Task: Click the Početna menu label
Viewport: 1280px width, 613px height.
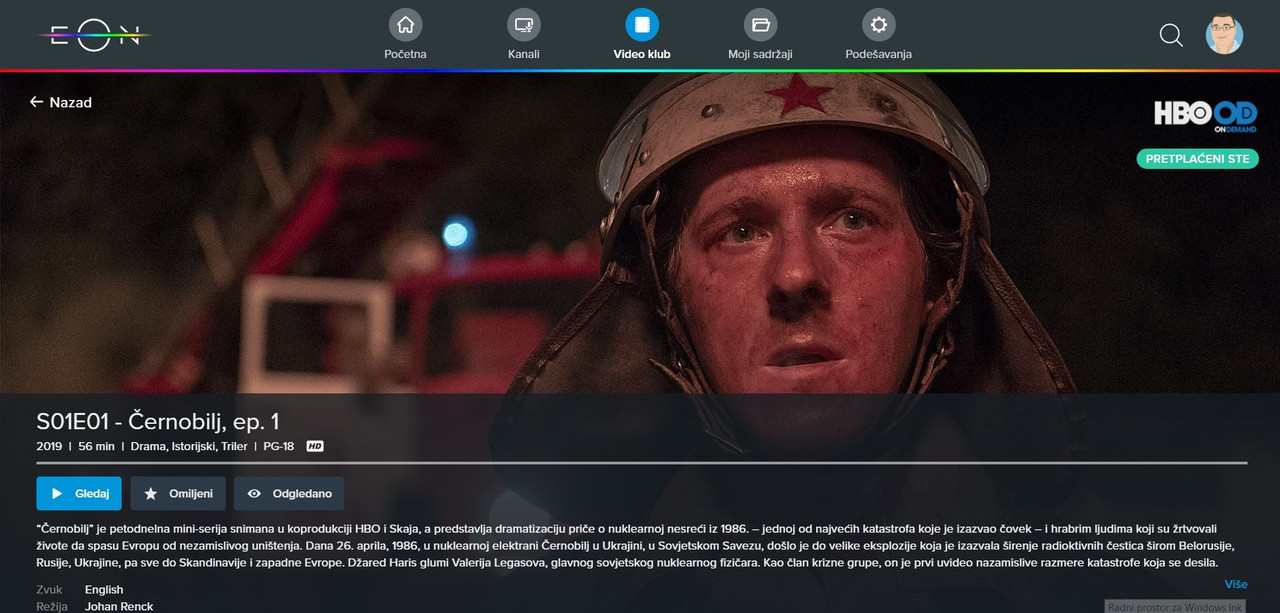Action: click(405, 54)
